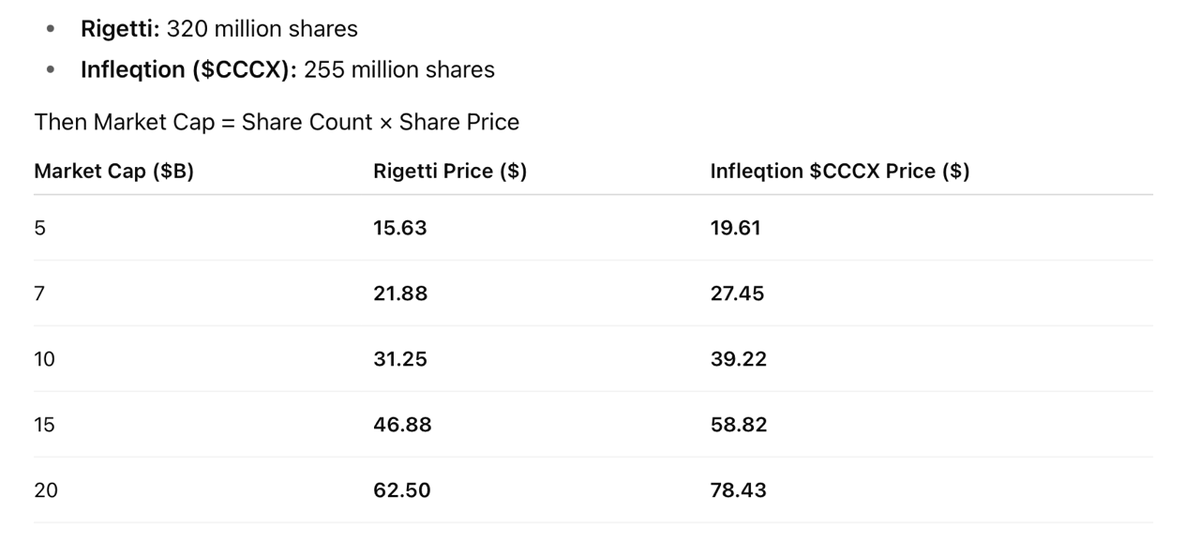
Task: Click the Inflection $CCCX Price ($) header
Action: click(x=839, y=171)
